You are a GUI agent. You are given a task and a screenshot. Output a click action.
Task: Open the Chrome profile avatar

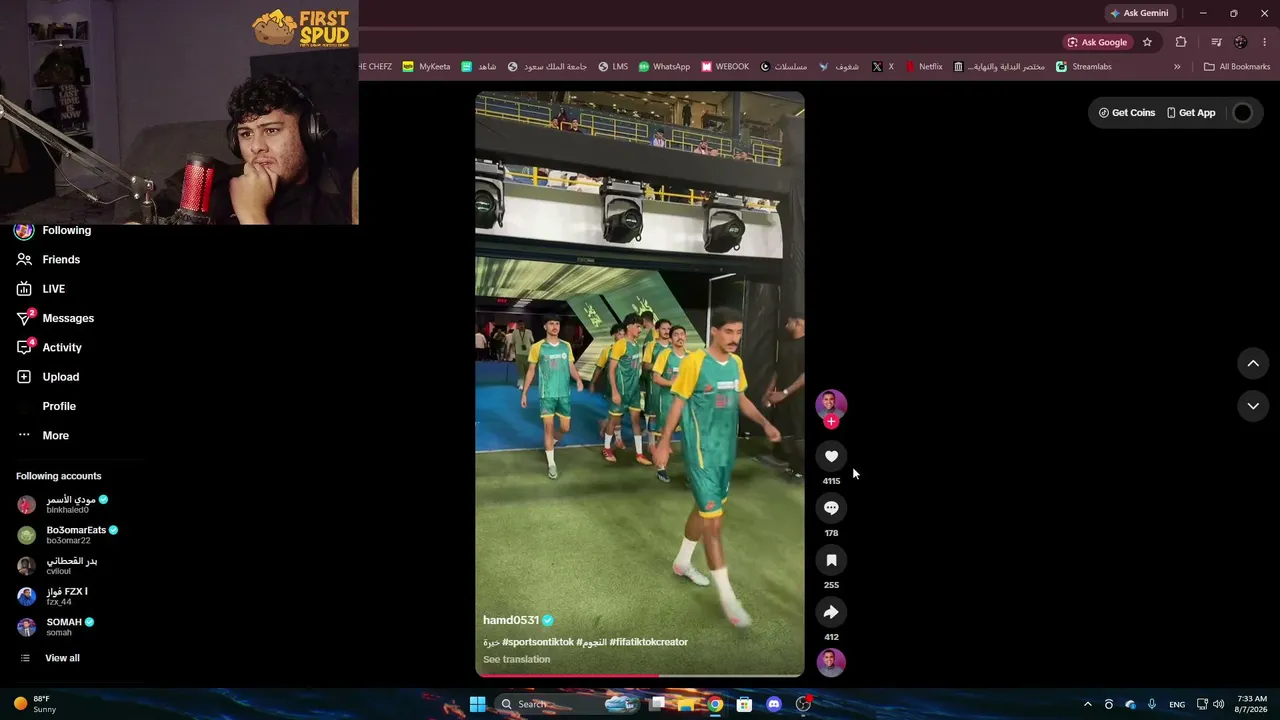[x=1241, y=42]
